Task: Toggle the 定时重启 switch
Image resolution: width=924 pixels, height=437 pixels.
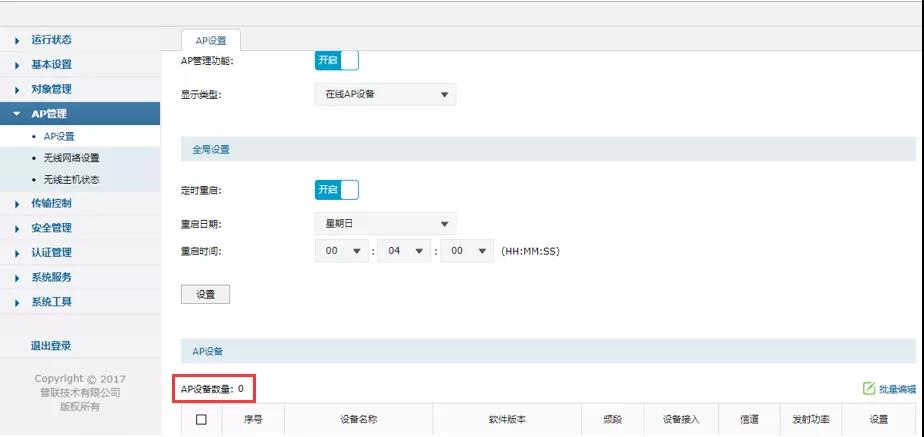Action: (336, 190)
